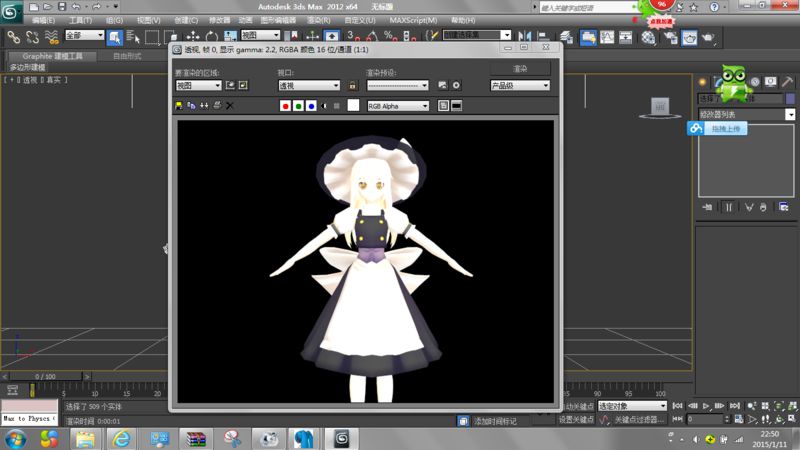Open the reference coordinate system dropdown
The image size is (800, 450).
point(260,35)
